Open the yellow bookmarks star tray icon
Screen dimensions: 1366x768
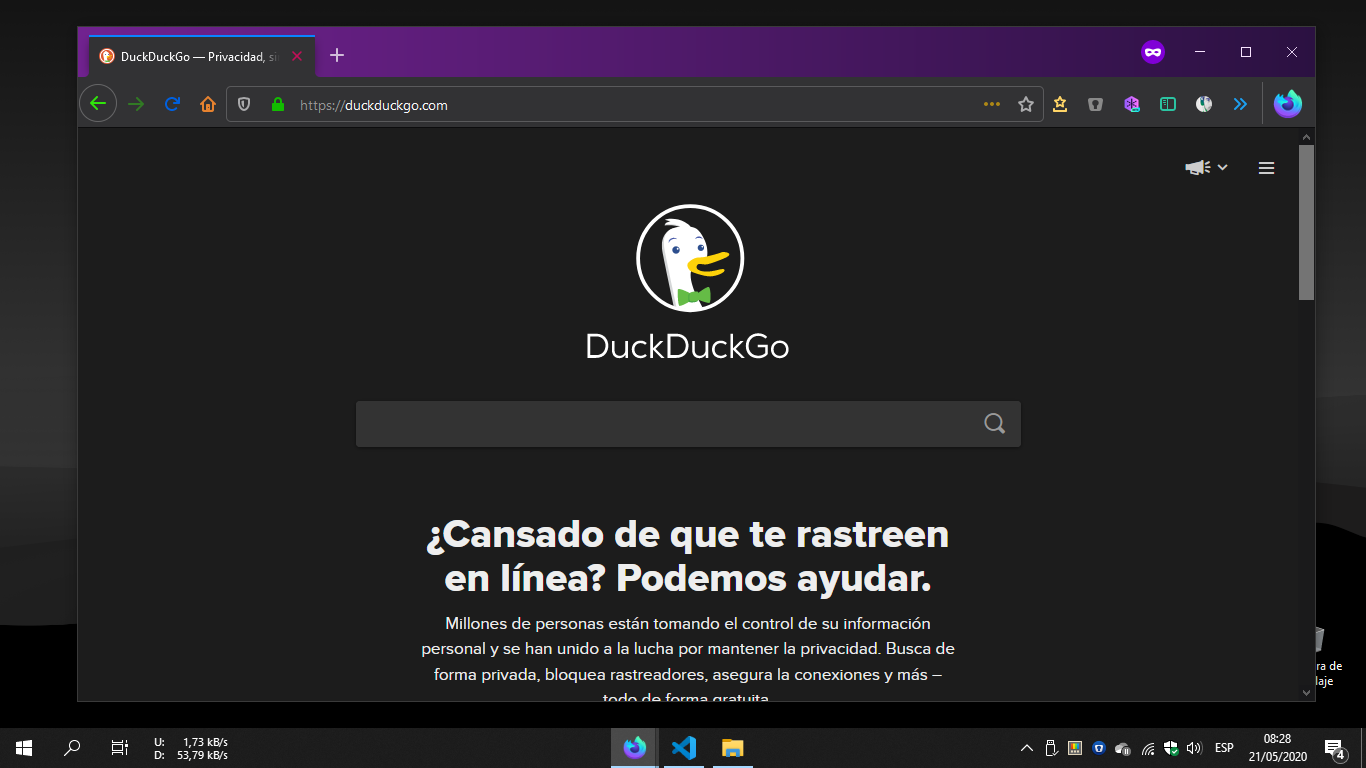click(x=1060, y=104)
